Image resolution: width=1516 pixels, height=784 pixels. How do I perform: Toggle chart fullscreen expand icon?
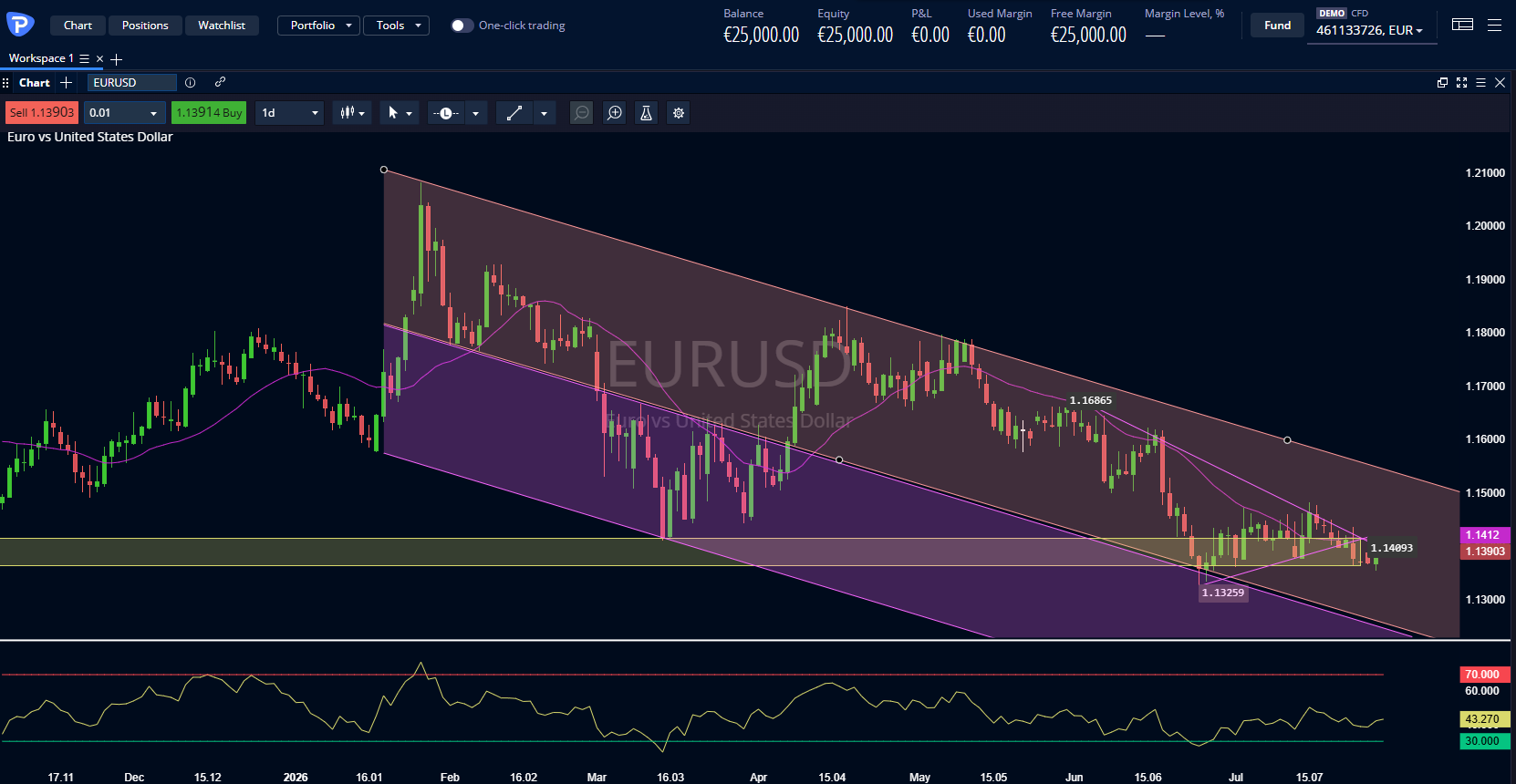tap(1461, 82)
